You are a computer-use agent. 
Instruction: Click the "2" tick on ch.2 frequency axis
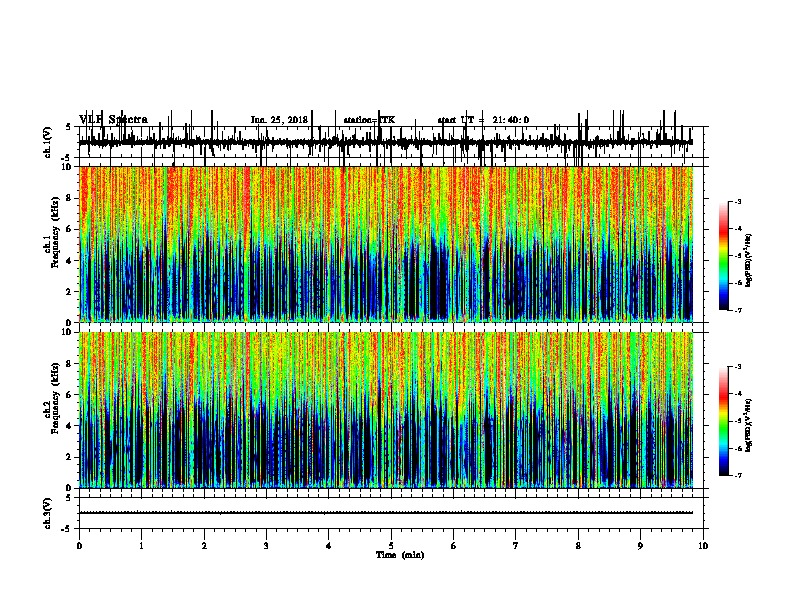coord(70,457)
